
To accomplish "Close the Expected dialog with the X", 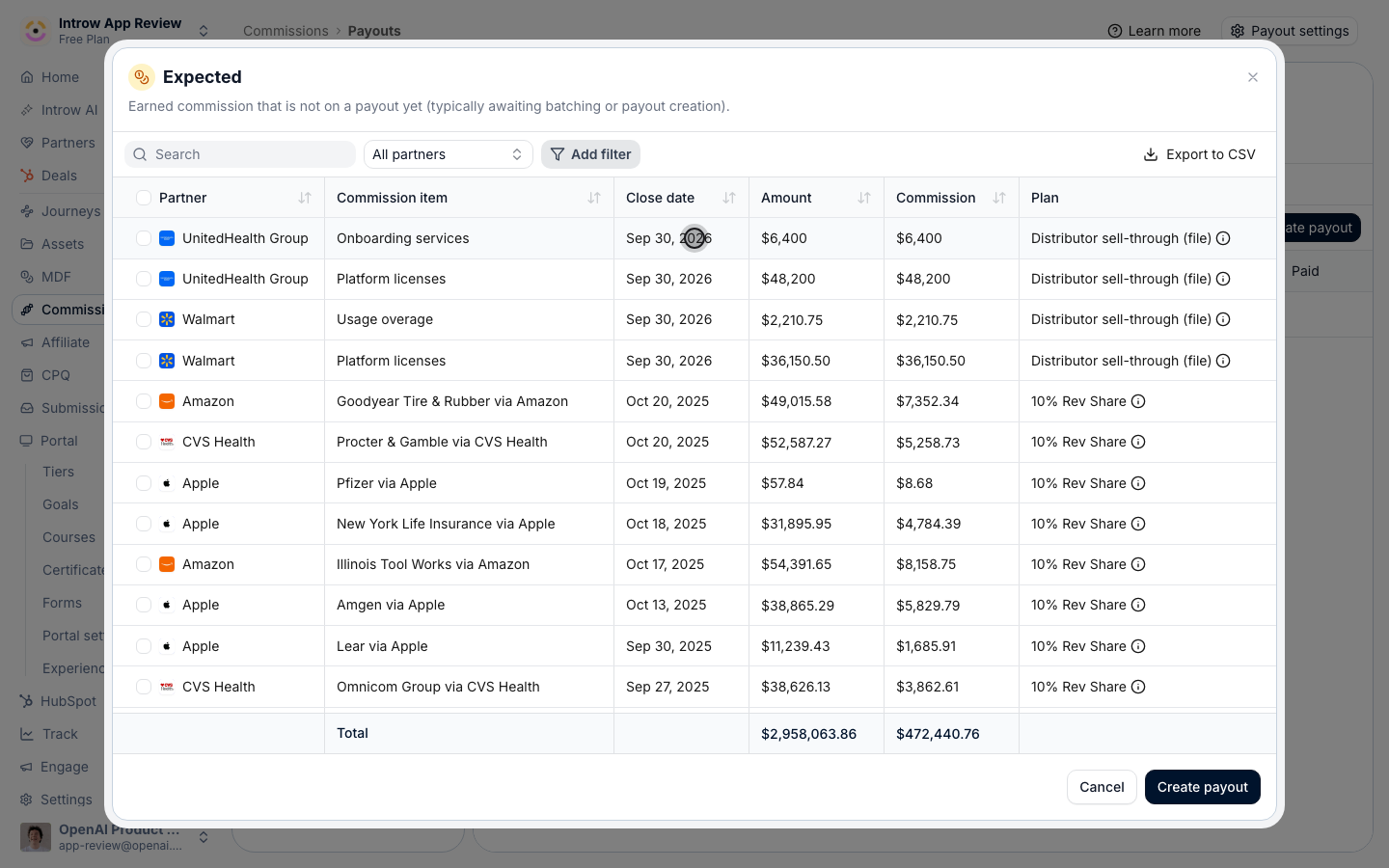I will [x=1253, y=77].
